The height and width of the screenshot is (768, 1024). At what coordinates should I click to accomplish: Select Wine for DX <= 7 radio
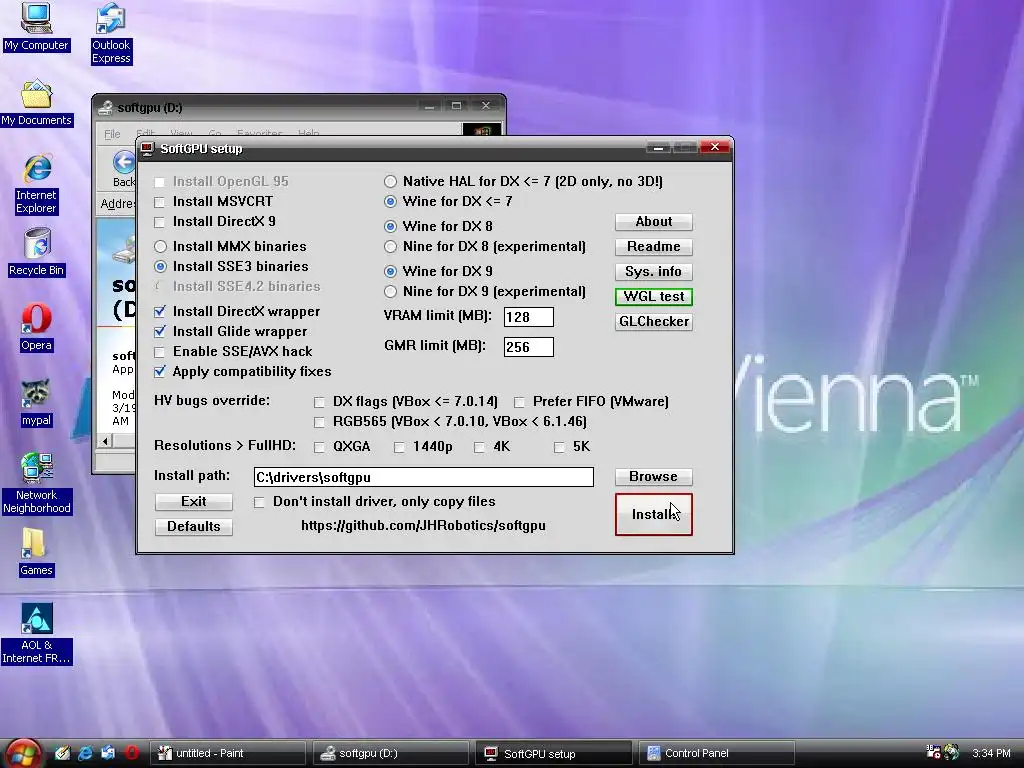[391, 201]
